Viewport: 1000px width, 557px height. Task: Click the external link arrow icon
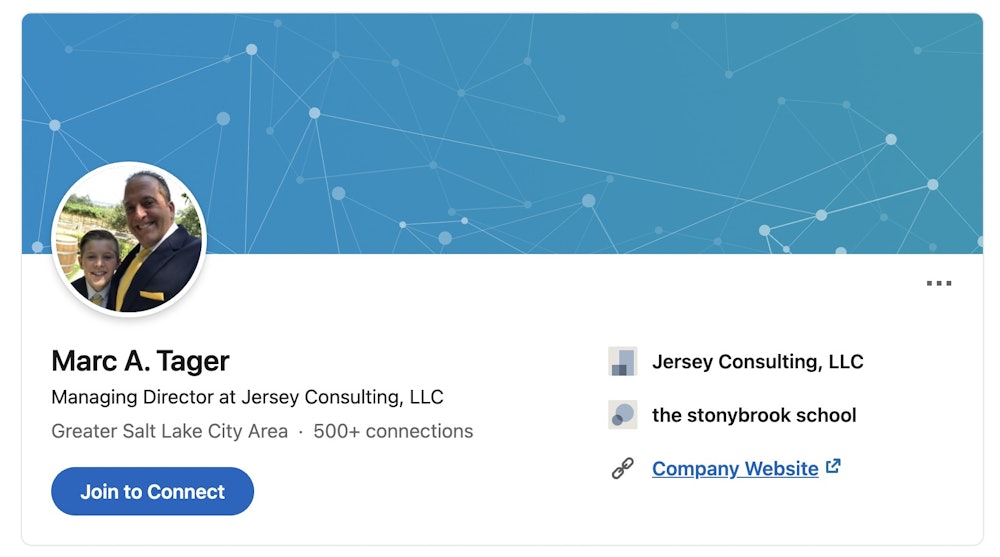point(833,467)
